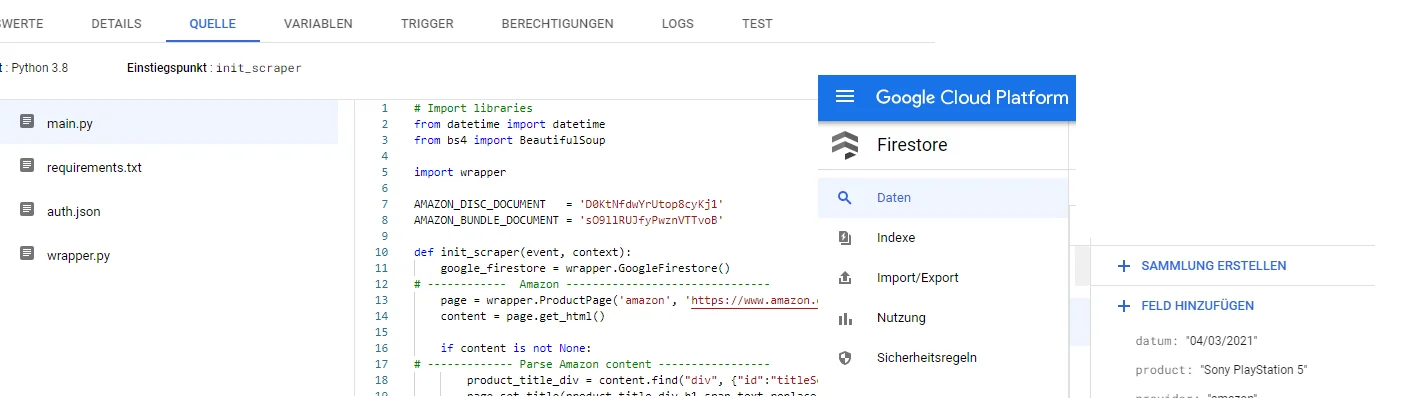Click the Indexe sidebar icon

pos(845,238)
